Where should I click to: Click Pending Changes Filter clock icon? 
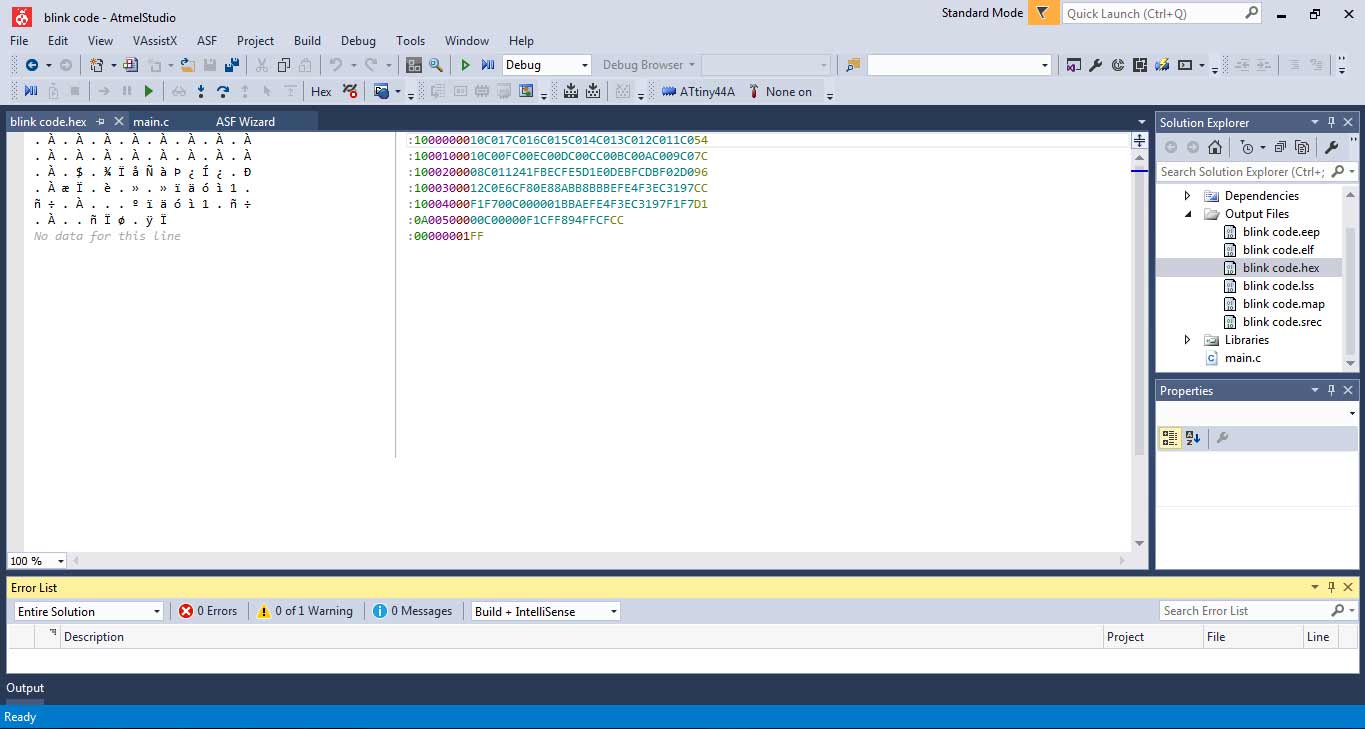1246,147
